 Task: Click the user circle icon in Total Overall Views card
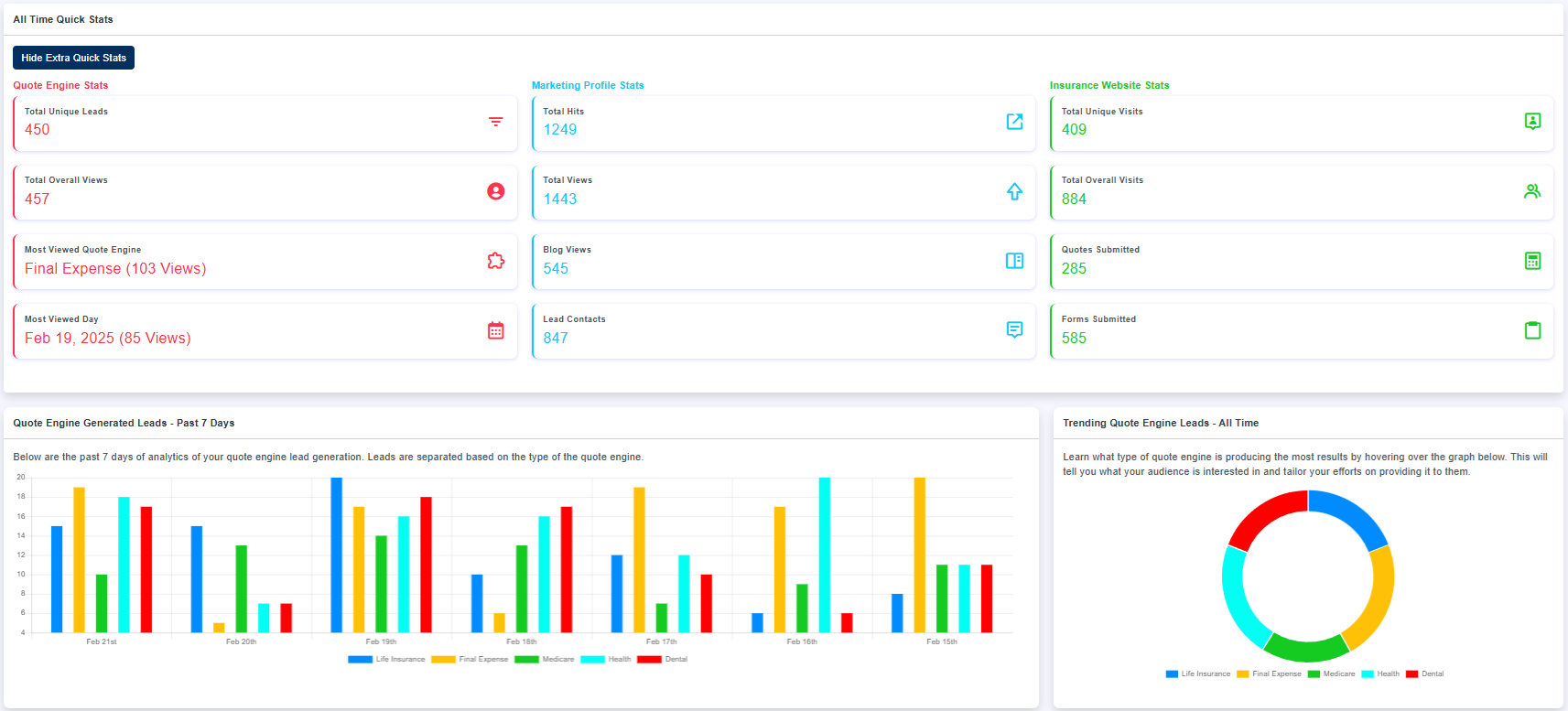click(x=495, y=191)
